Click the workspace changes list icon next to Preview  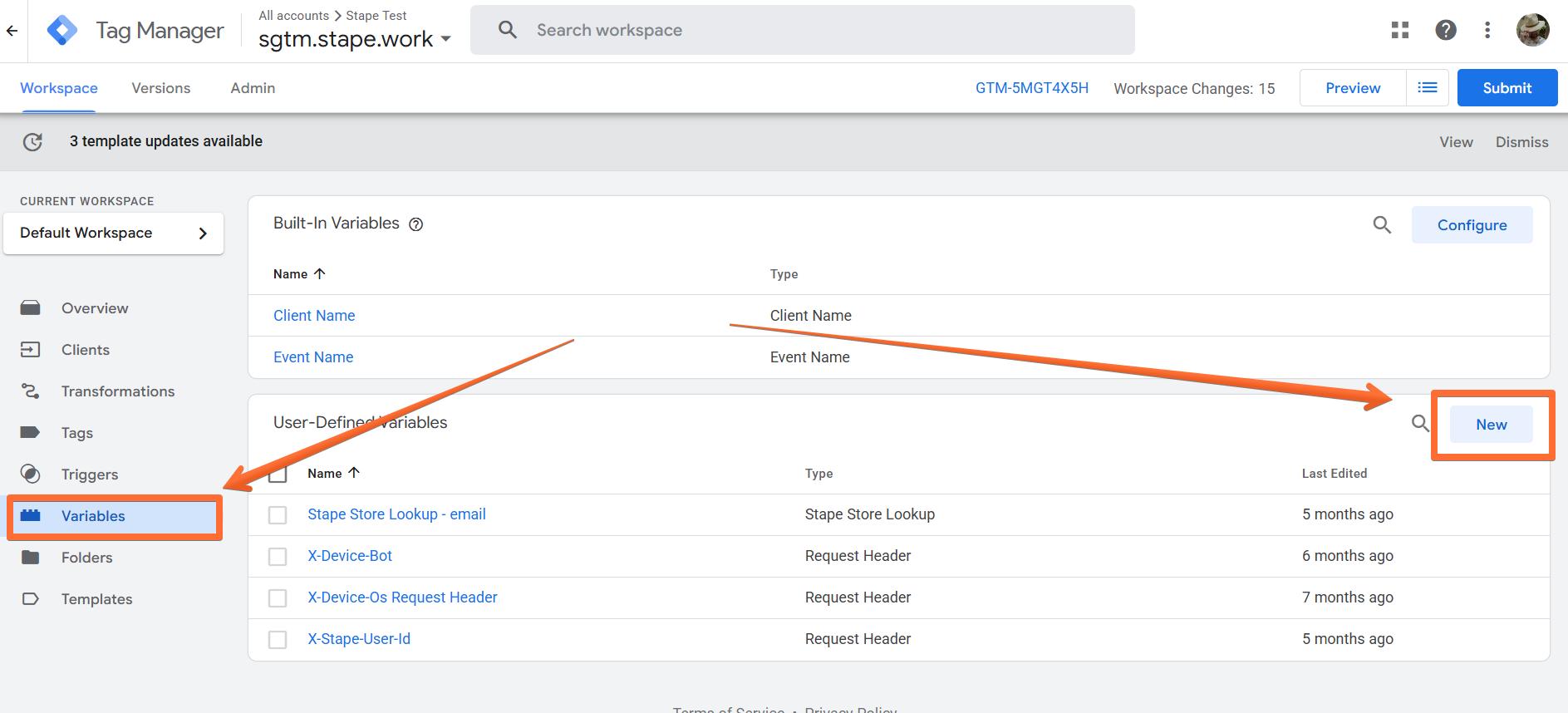pyautogui.click(x=1428, y=87)
